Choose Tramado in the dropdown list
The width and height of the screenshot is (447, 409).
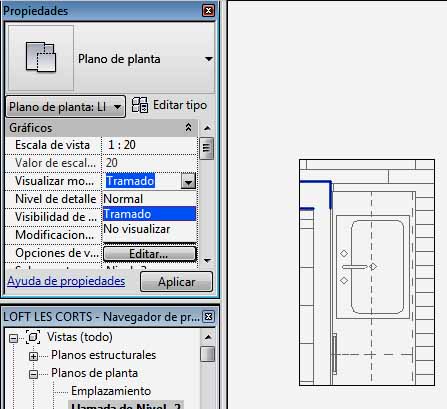[x=149, y=214]
